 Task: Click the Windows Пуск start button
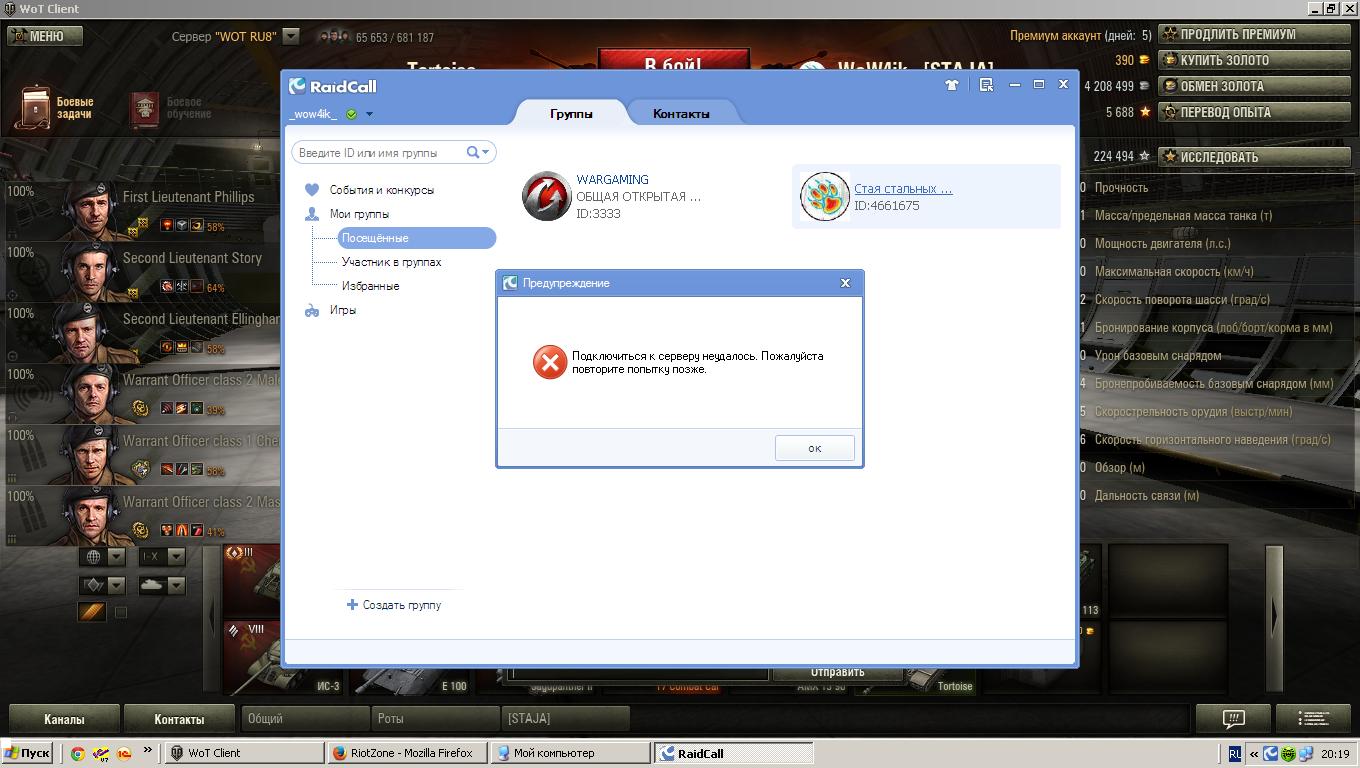[27, 753]
